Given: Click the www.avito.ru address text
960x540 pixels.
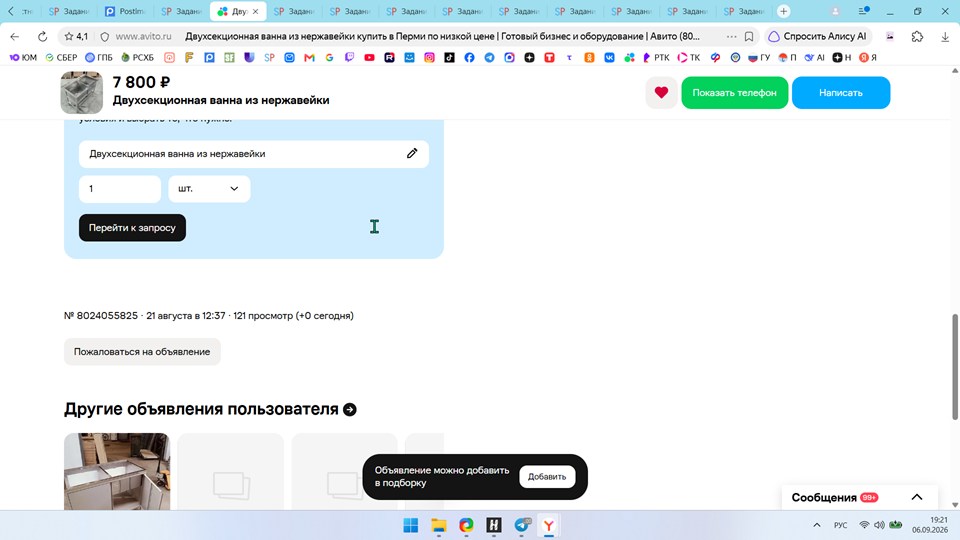Looking at the screenshot, I should coord(144,37).
